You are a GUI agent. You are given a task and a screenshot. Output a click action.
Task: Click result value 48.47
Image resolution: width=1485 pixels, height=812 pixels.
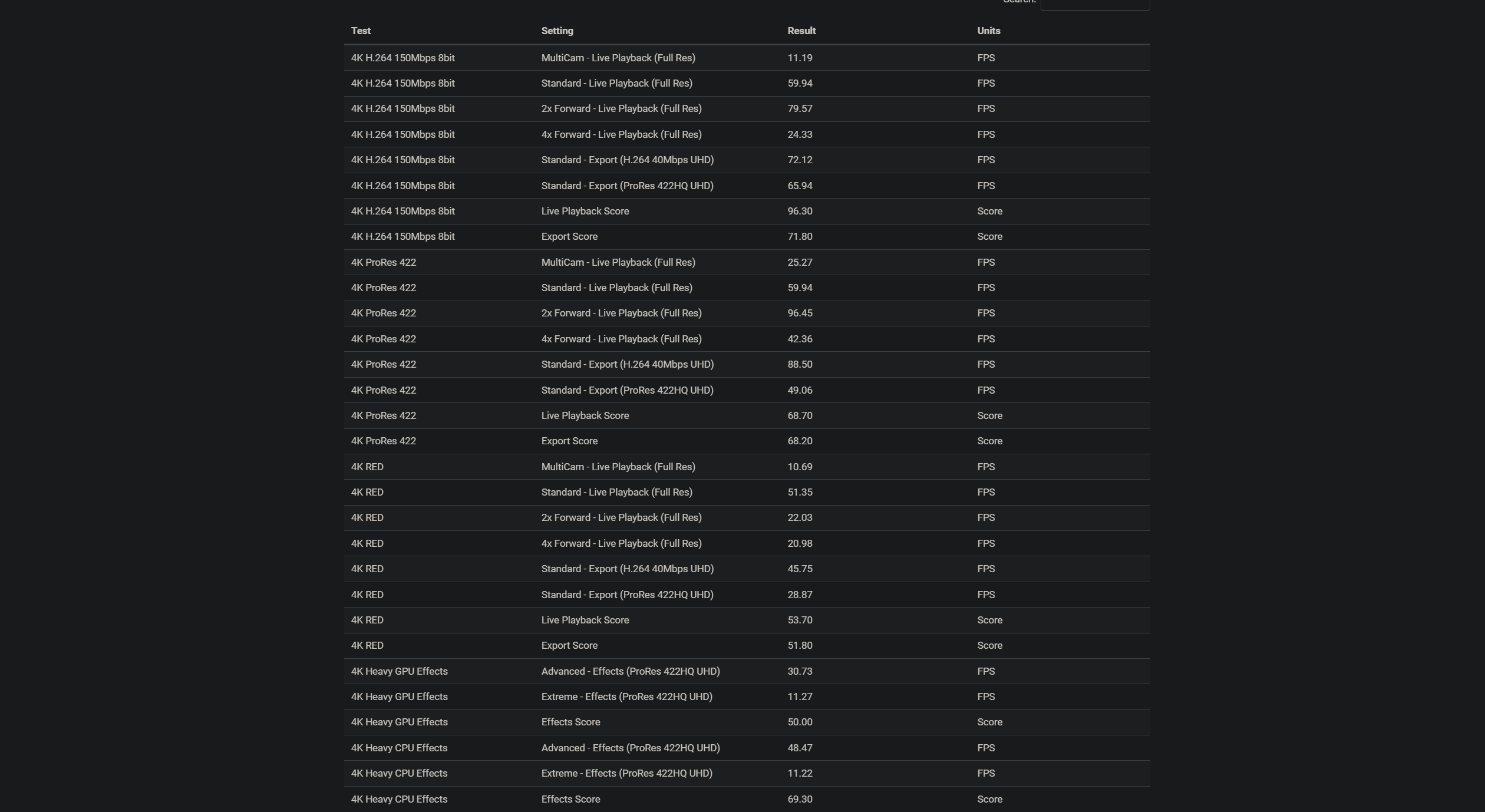click(x=800, y=748)
